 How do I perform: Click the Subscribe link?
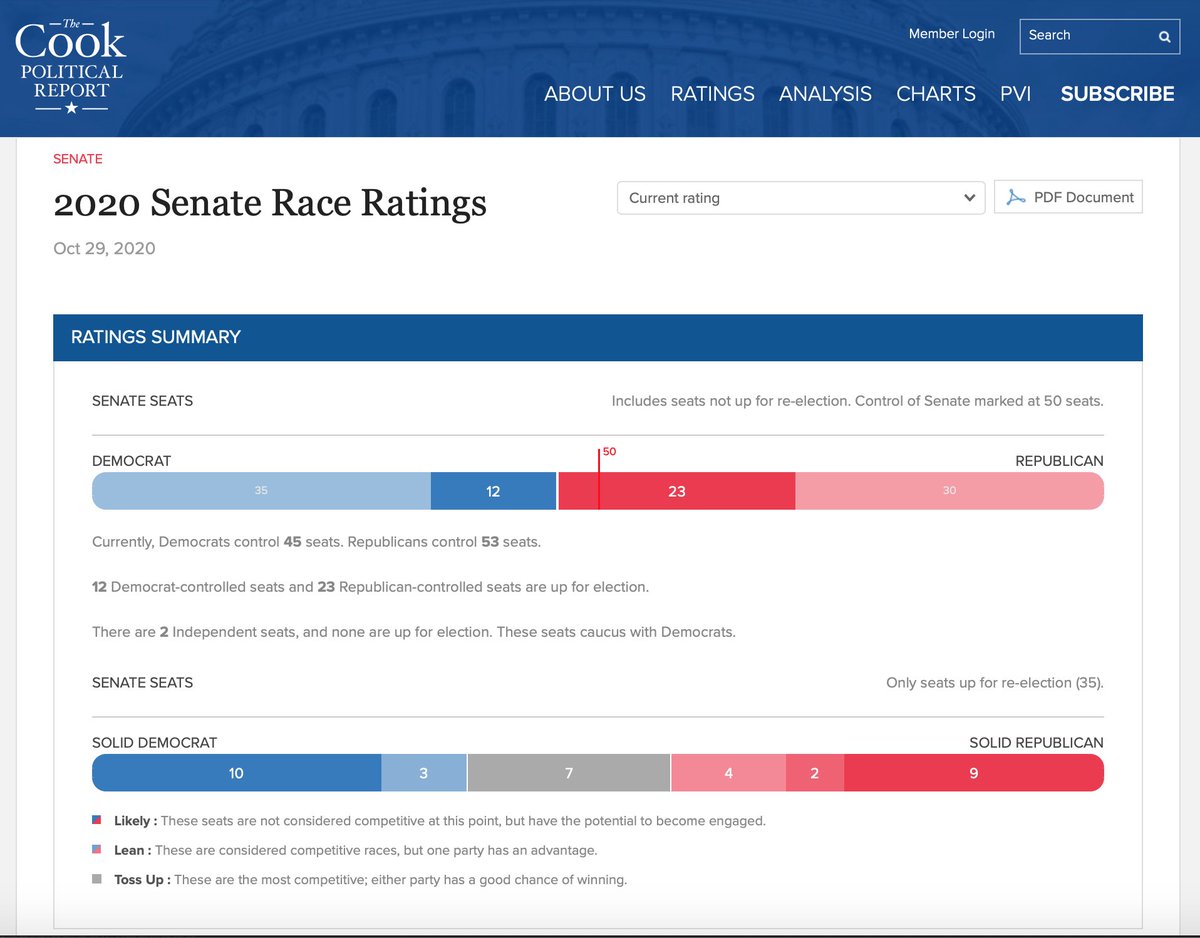1117,94
